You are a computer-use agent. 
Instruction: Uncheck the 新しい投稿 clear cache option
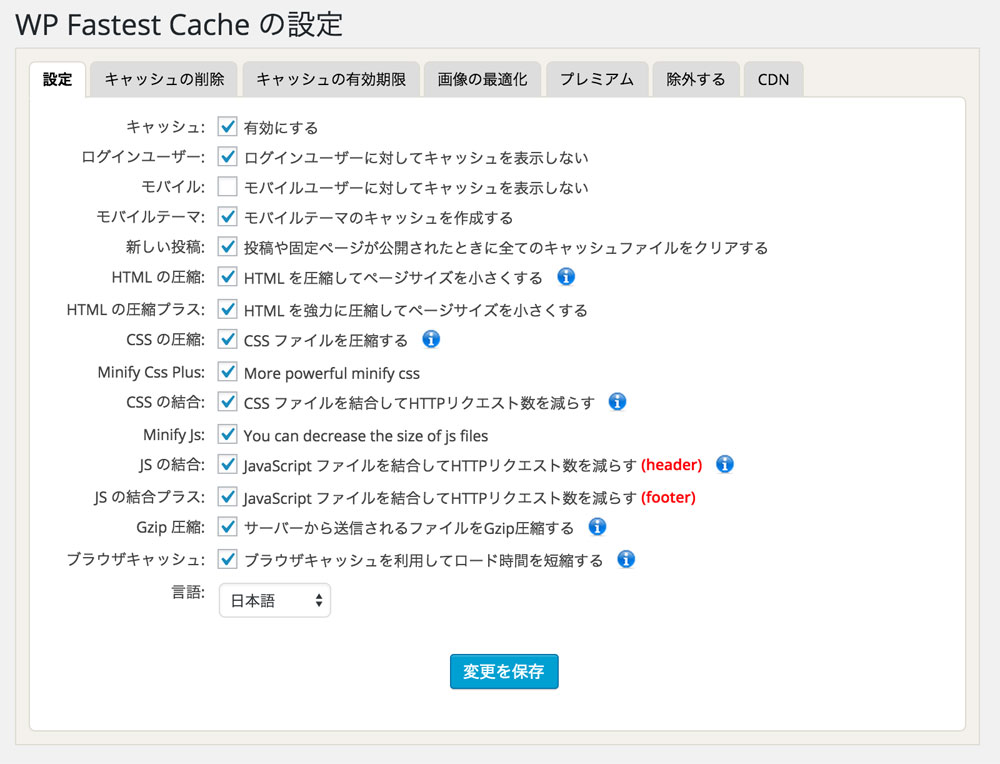[227, 247]
